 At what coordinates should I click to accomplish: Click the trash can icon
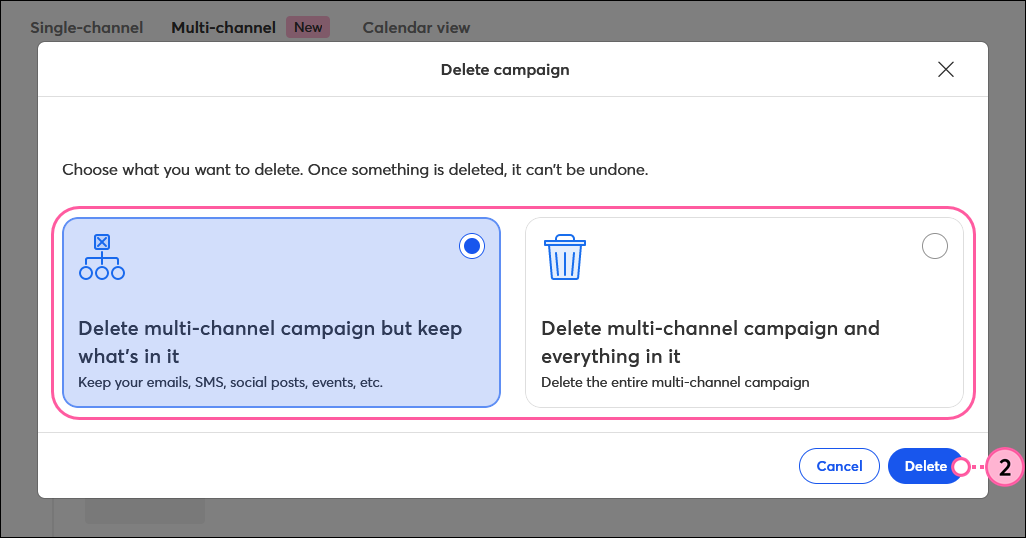click(565, 257)
